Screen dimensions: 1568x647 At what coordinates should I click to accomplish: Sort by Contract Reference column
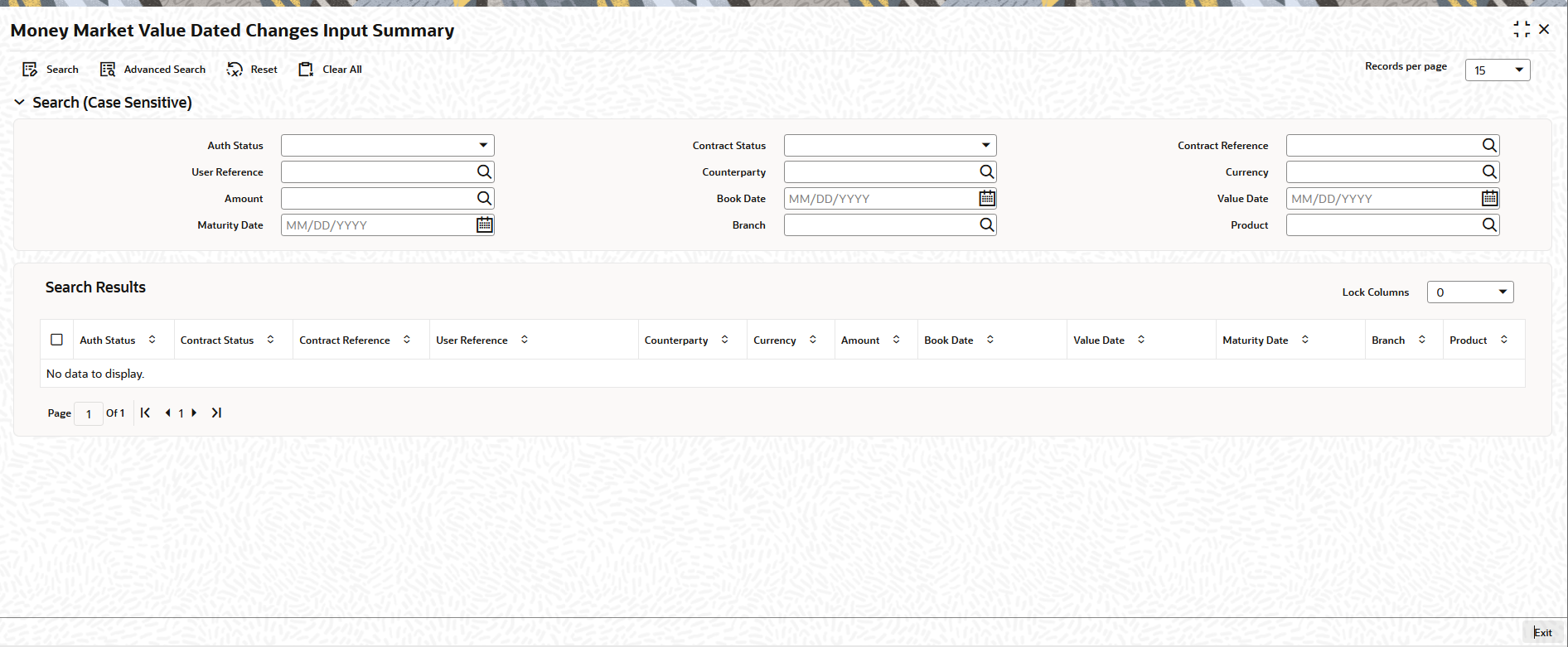[x=407, y=340]
